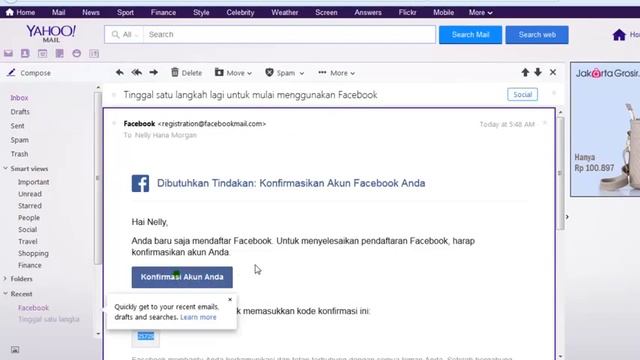
Task: Close the open email with X icon
Action: (x=553, y=73)
